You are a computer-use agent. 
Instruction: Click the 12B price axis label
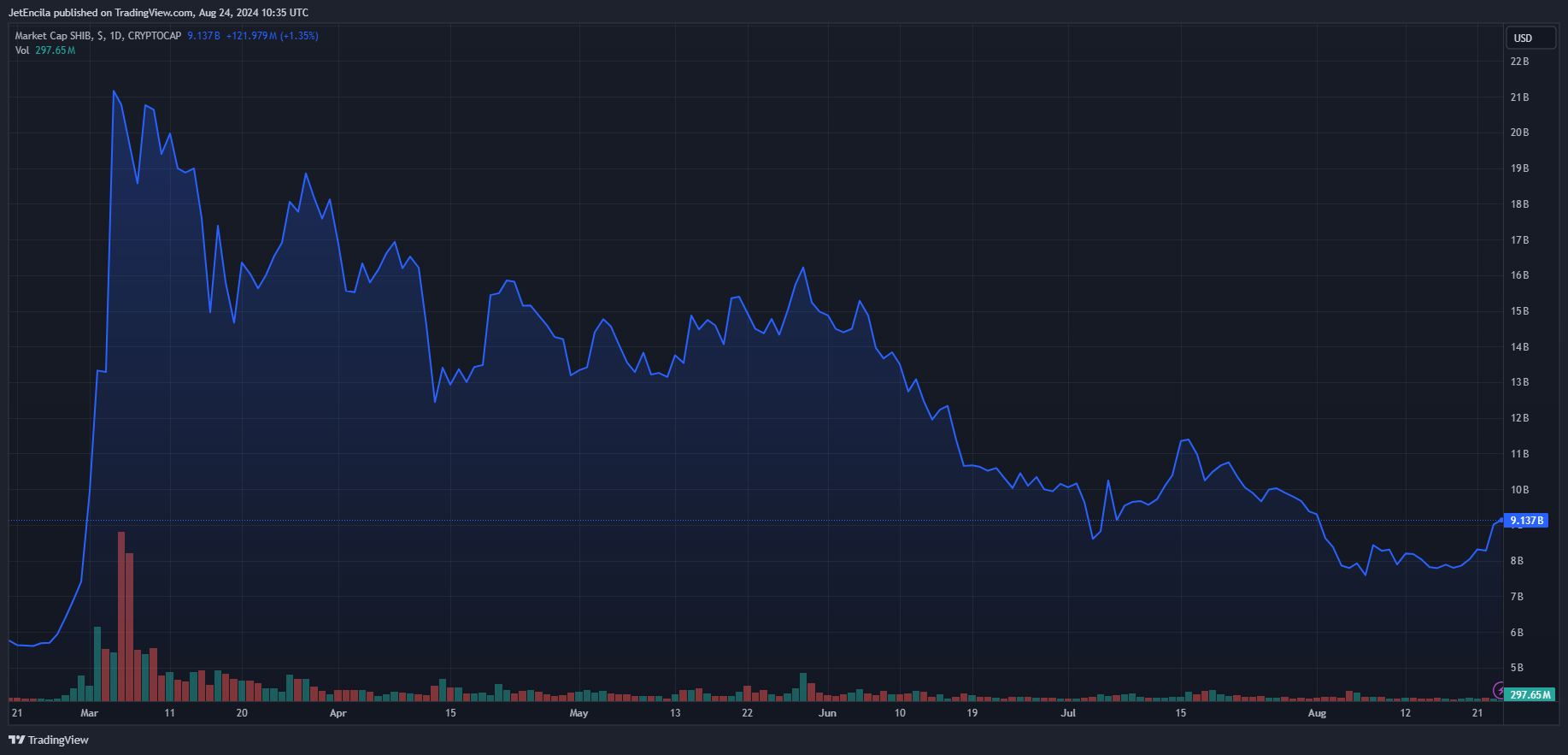tap(1519, 418)
